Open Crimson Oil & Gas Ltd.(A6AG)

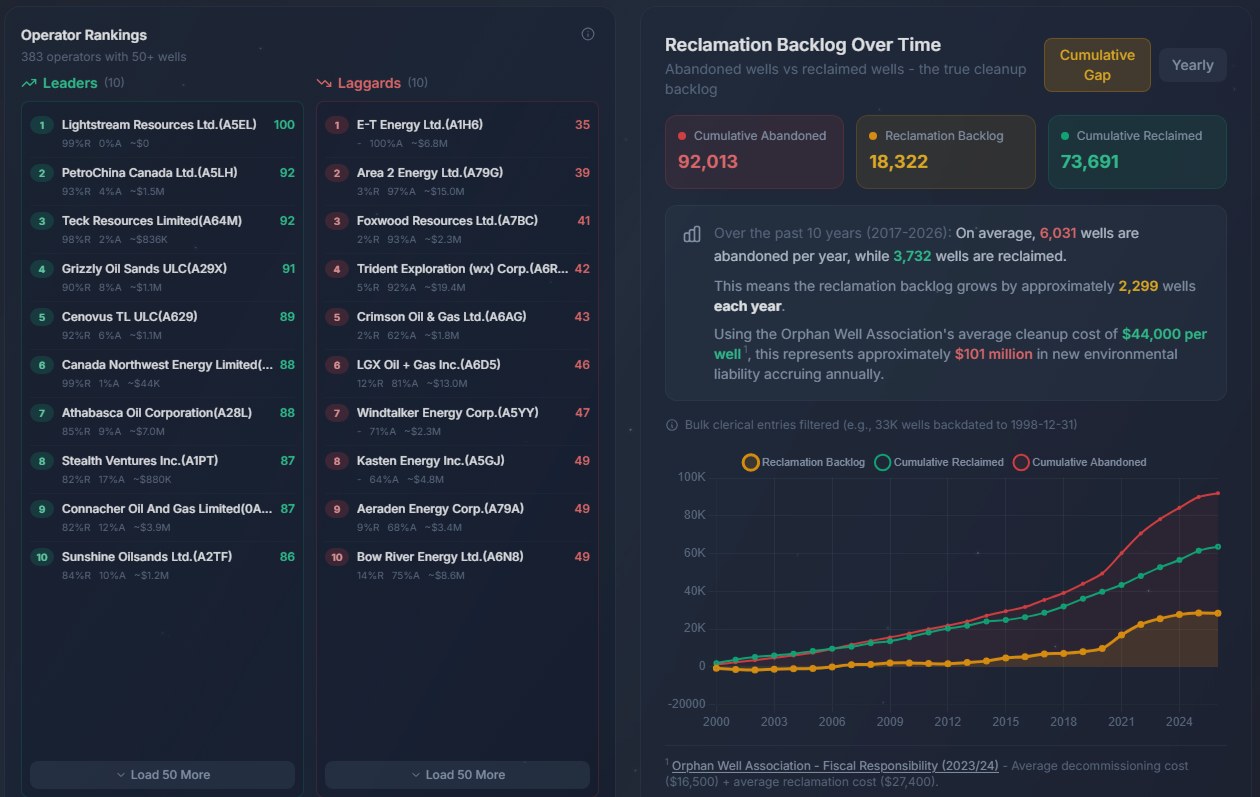click(457, 325)
